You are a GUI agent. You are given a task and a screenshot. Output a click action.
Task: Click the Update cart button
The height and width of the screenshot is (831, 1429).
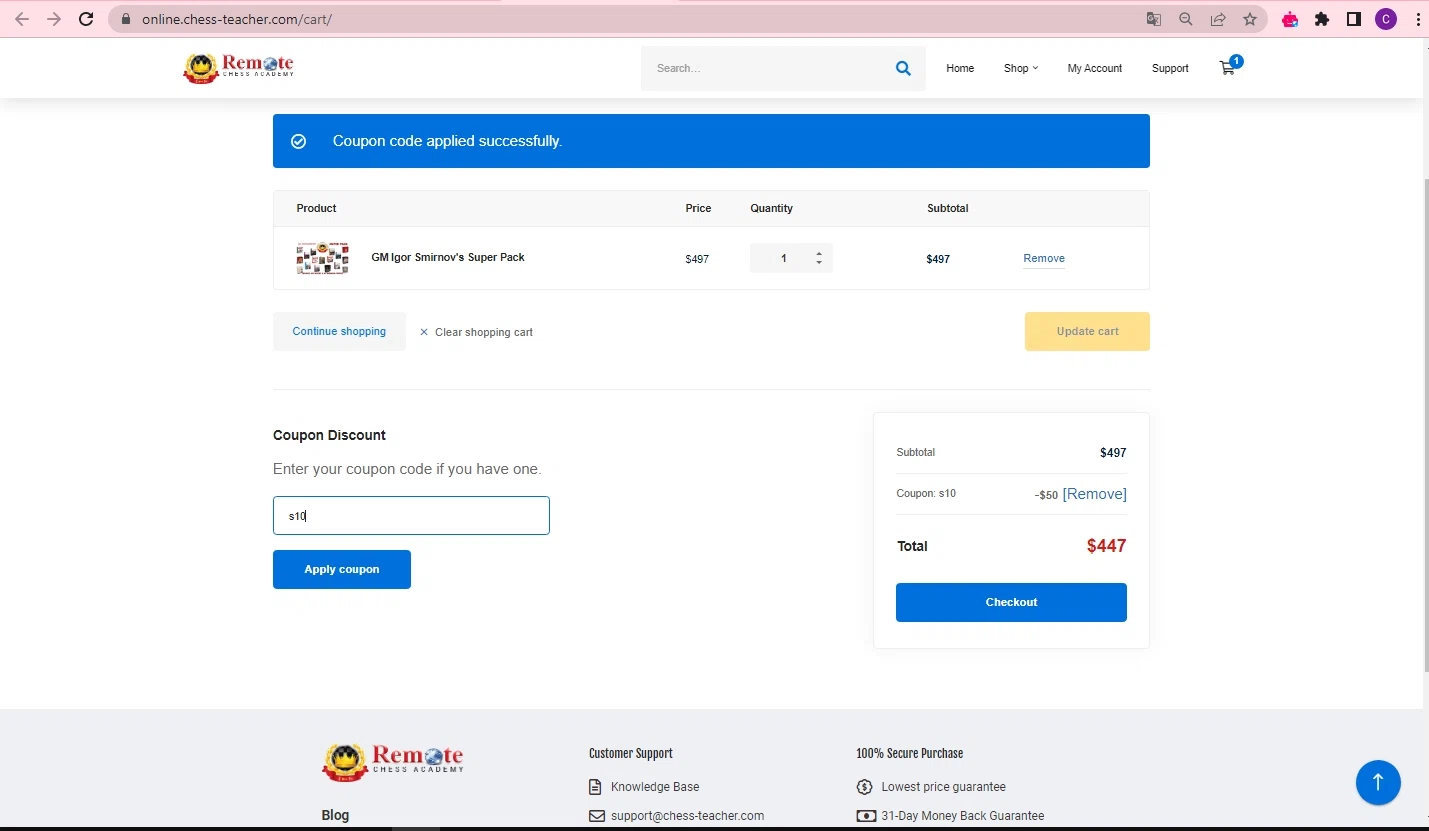1087,331
